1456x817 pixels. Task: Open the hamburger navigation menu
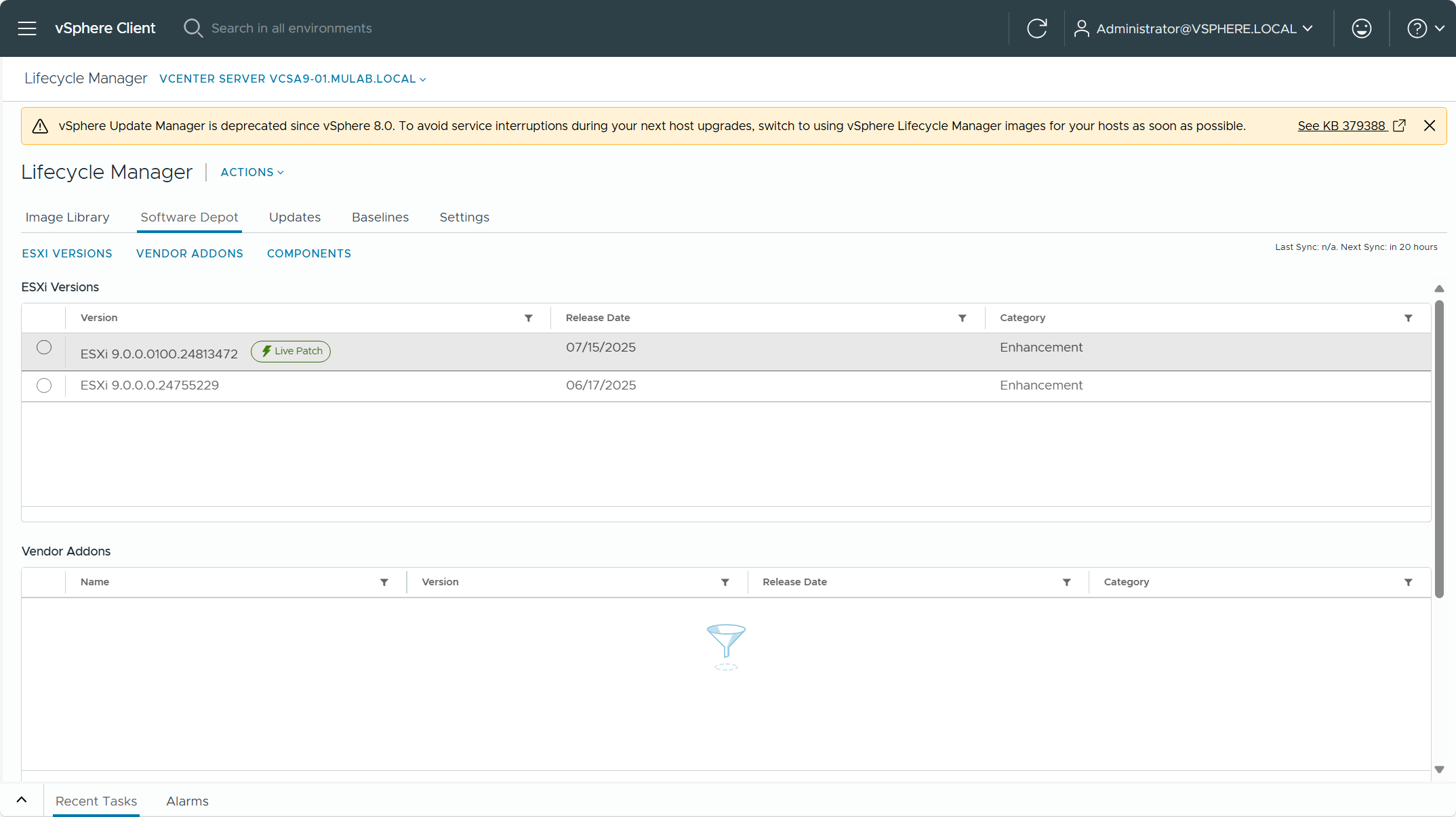coord(27,28)
